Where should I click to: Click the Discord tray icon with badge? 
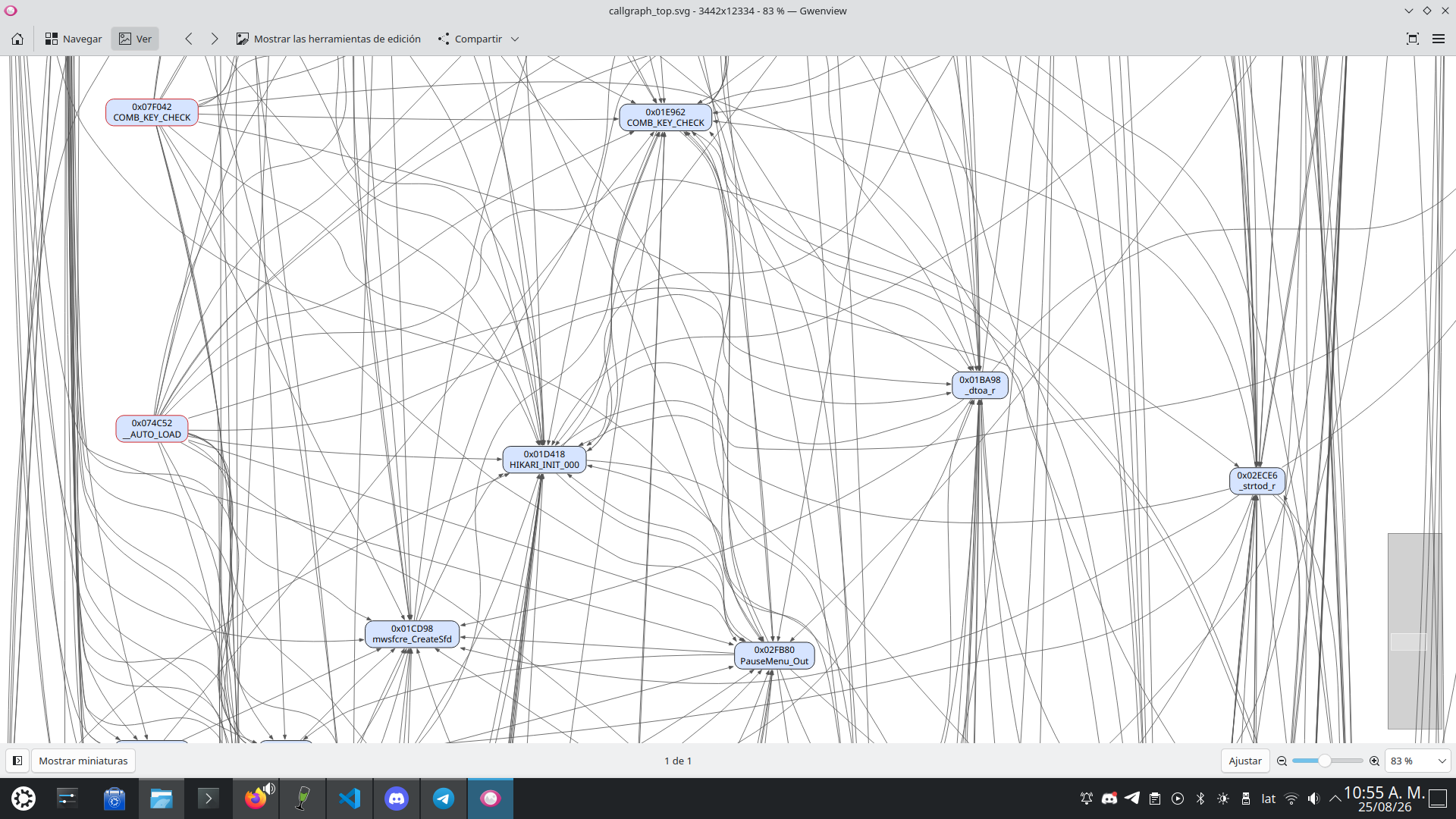(x=1109, y=799)
